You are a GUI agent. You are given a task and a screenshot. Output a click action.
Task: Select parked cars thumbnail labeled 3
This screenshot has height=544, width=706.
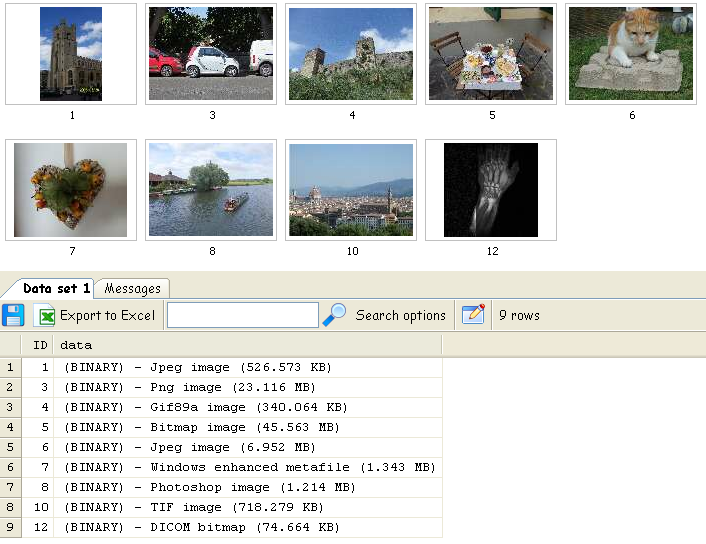pos(211,54)
